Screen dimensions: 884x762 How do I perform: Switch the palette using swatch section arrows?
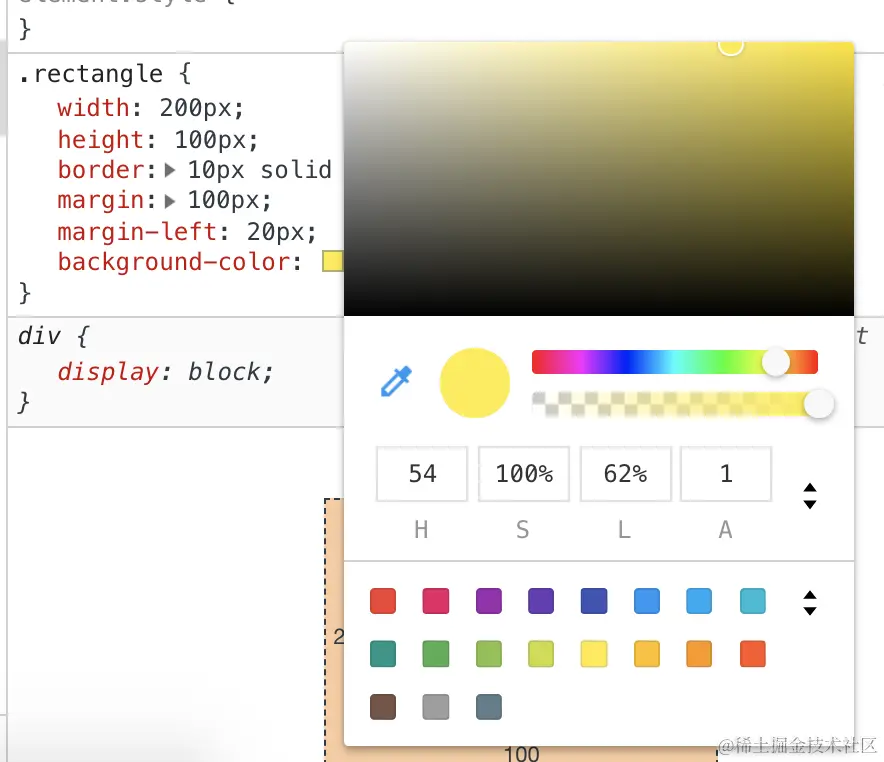[x=810, y=603]
